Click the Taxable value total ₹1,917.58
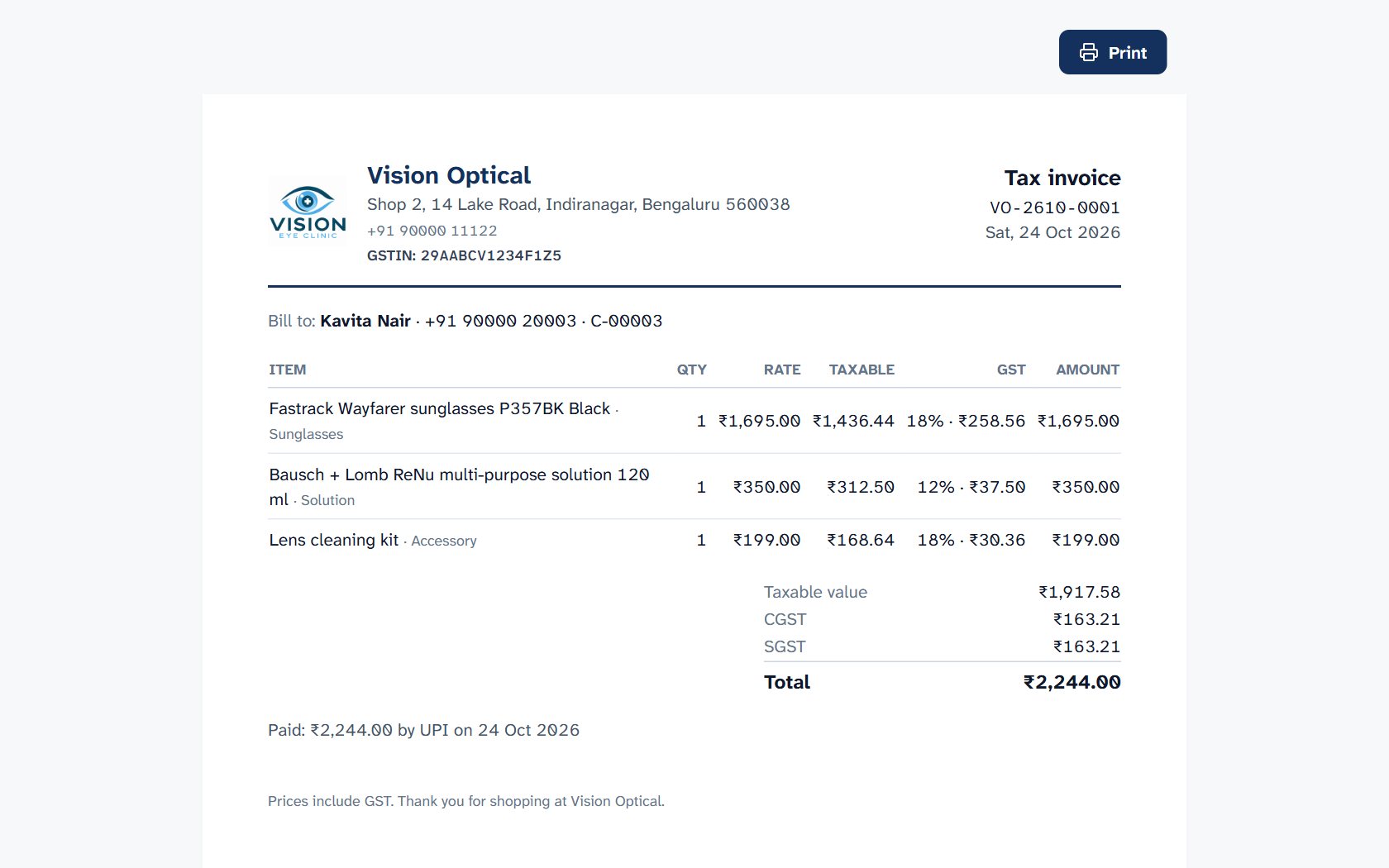Image resolution: width=1389 pixels, height=868 pixels. (x=1079, y=592)
